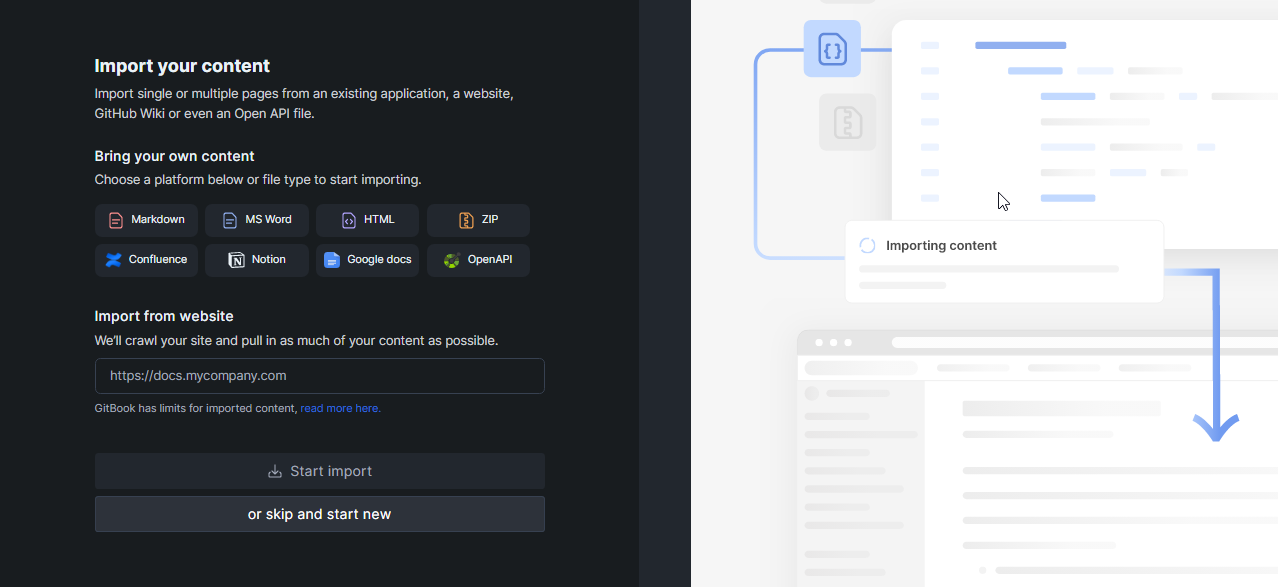
Task: Click the "Import from website" heading
Action: [x=164, y=316]
